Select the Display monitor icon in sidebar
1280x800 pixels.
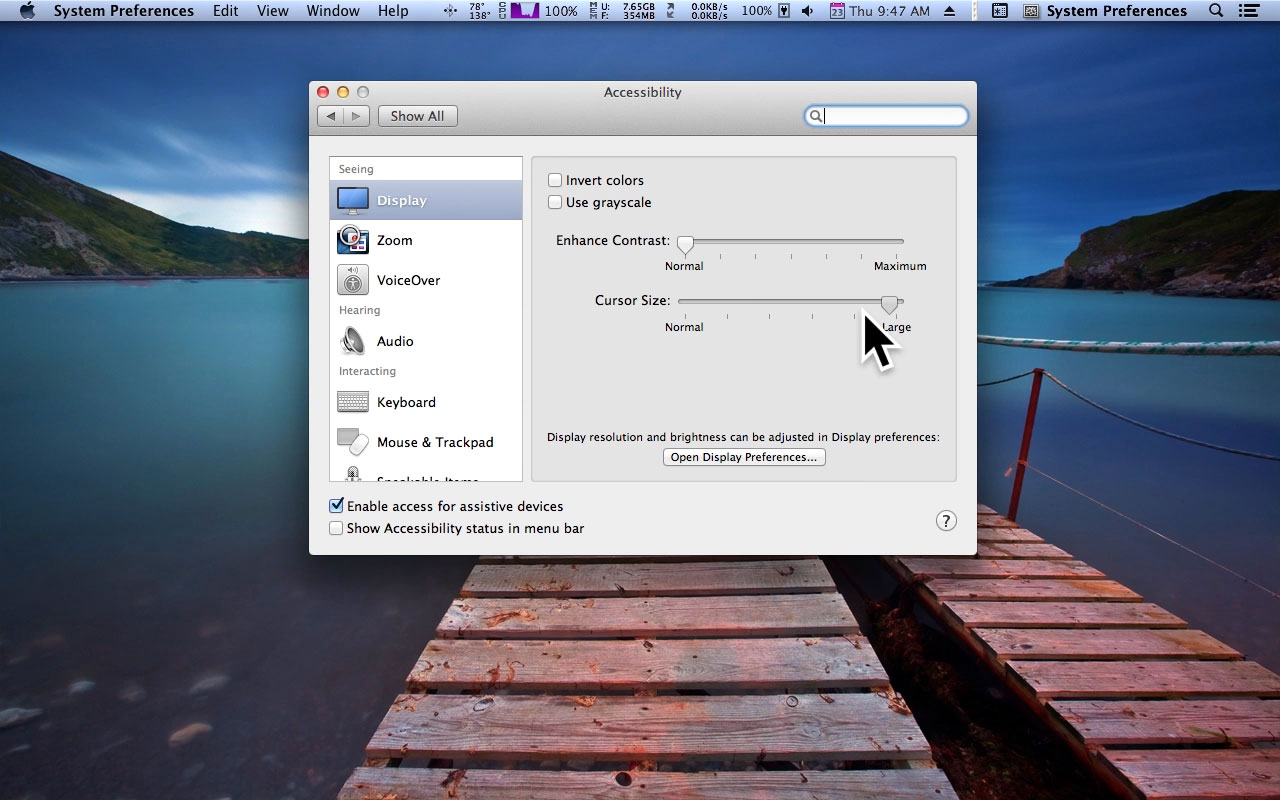pyautogui.click(x=353, y=200)
